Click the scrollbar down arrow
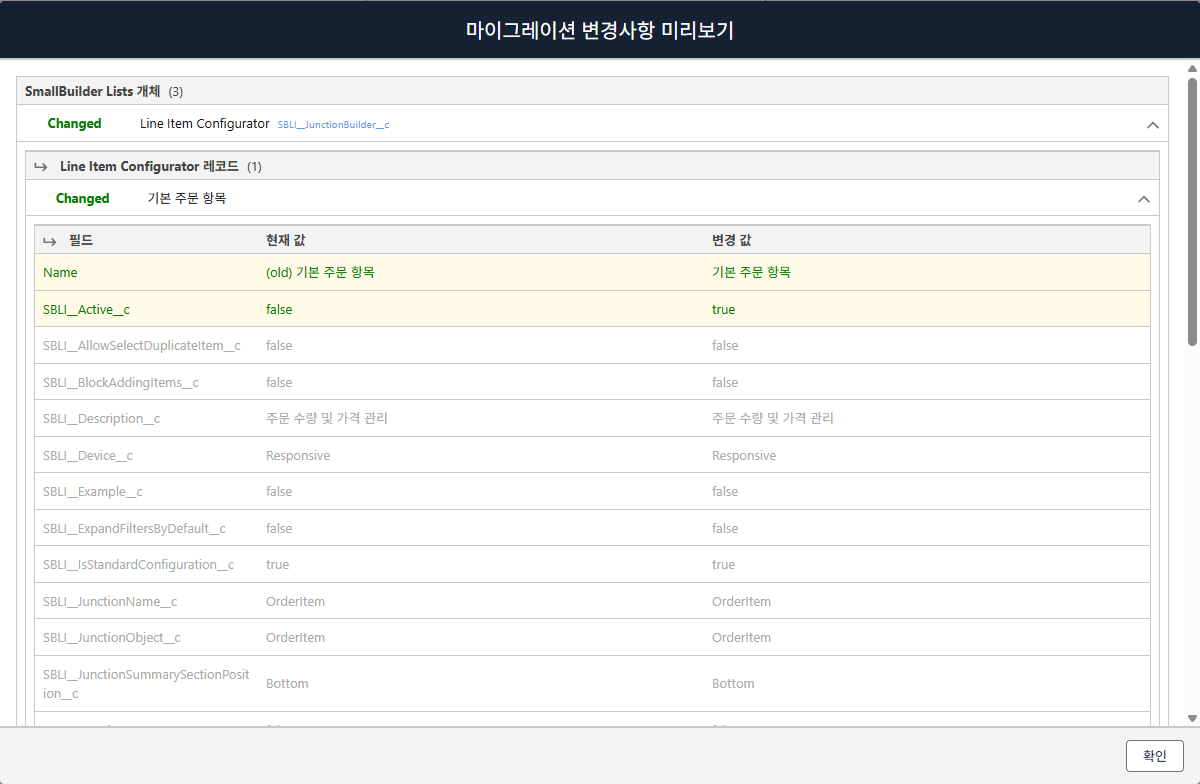The image size is (1200, 784). [x=1191, y=718]
